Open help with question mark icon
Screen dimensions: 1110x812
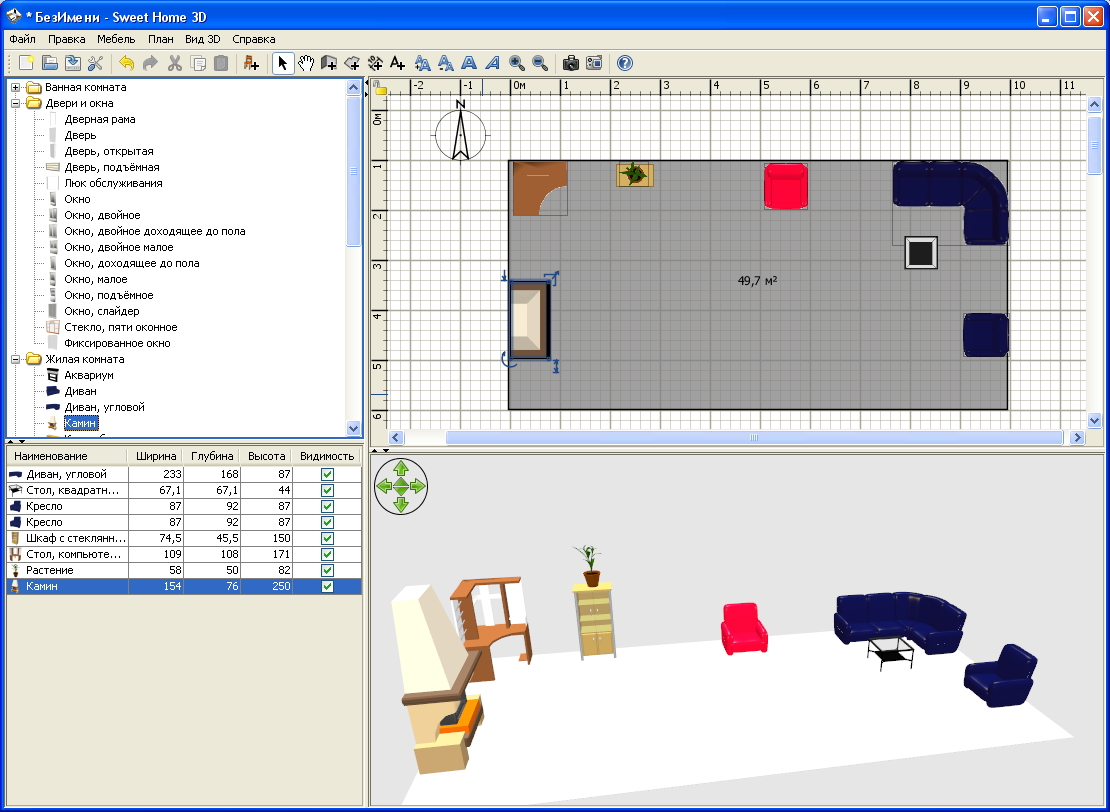tap(624, 63)
